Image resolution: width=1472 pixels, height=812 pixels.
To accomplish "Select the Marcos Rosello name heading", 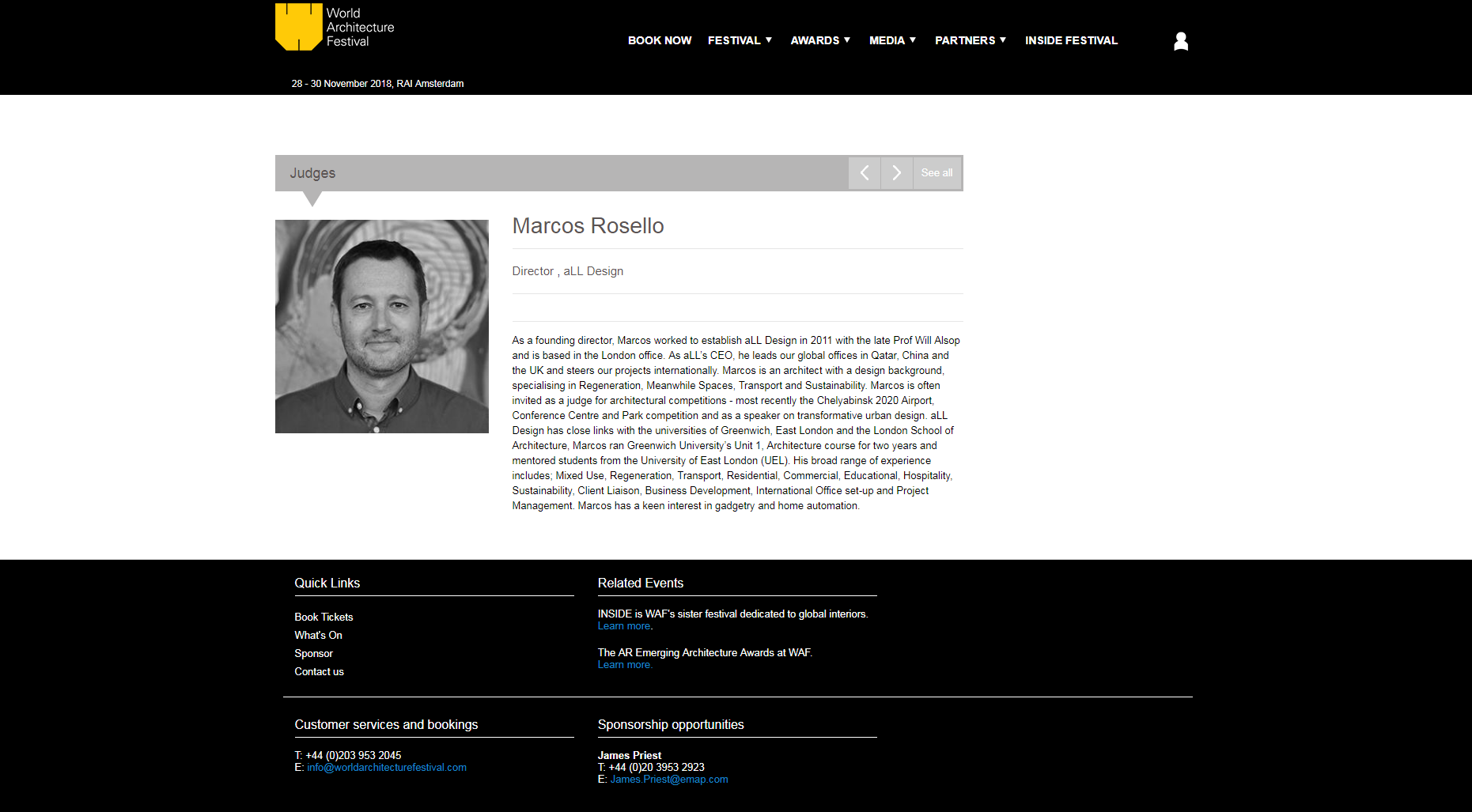I will tap(588, 226).
